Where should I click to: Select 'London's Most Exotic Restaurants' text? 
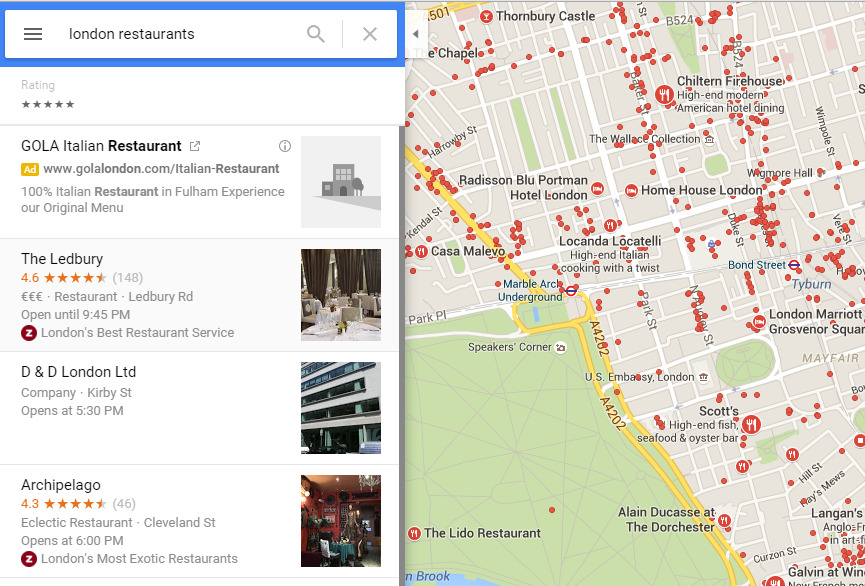click(139, 559)
